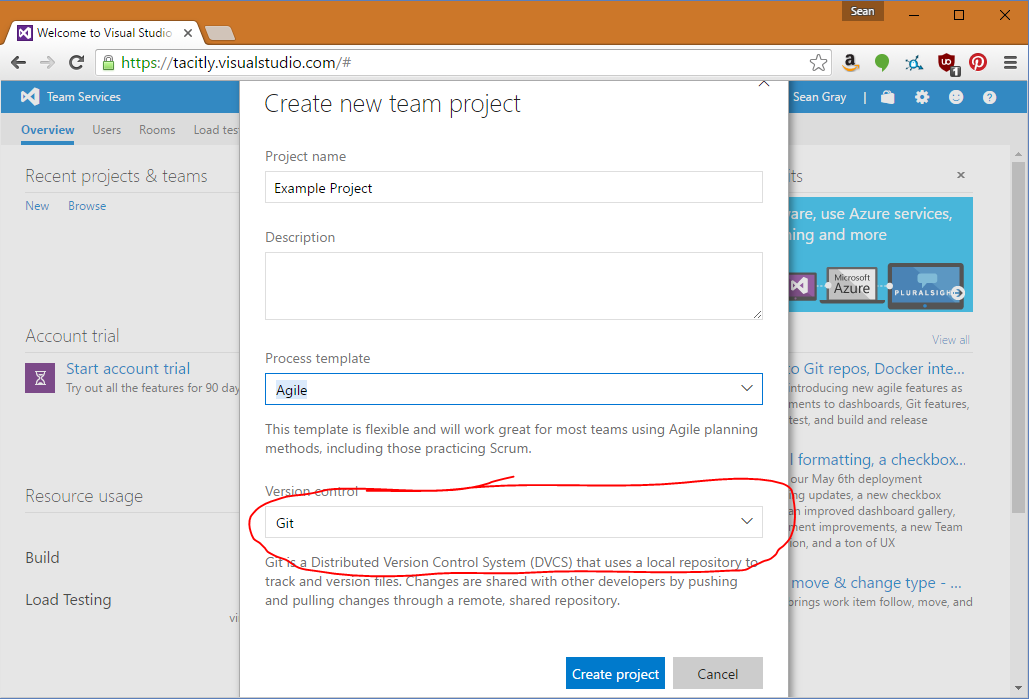Click the Create project button

615,674
